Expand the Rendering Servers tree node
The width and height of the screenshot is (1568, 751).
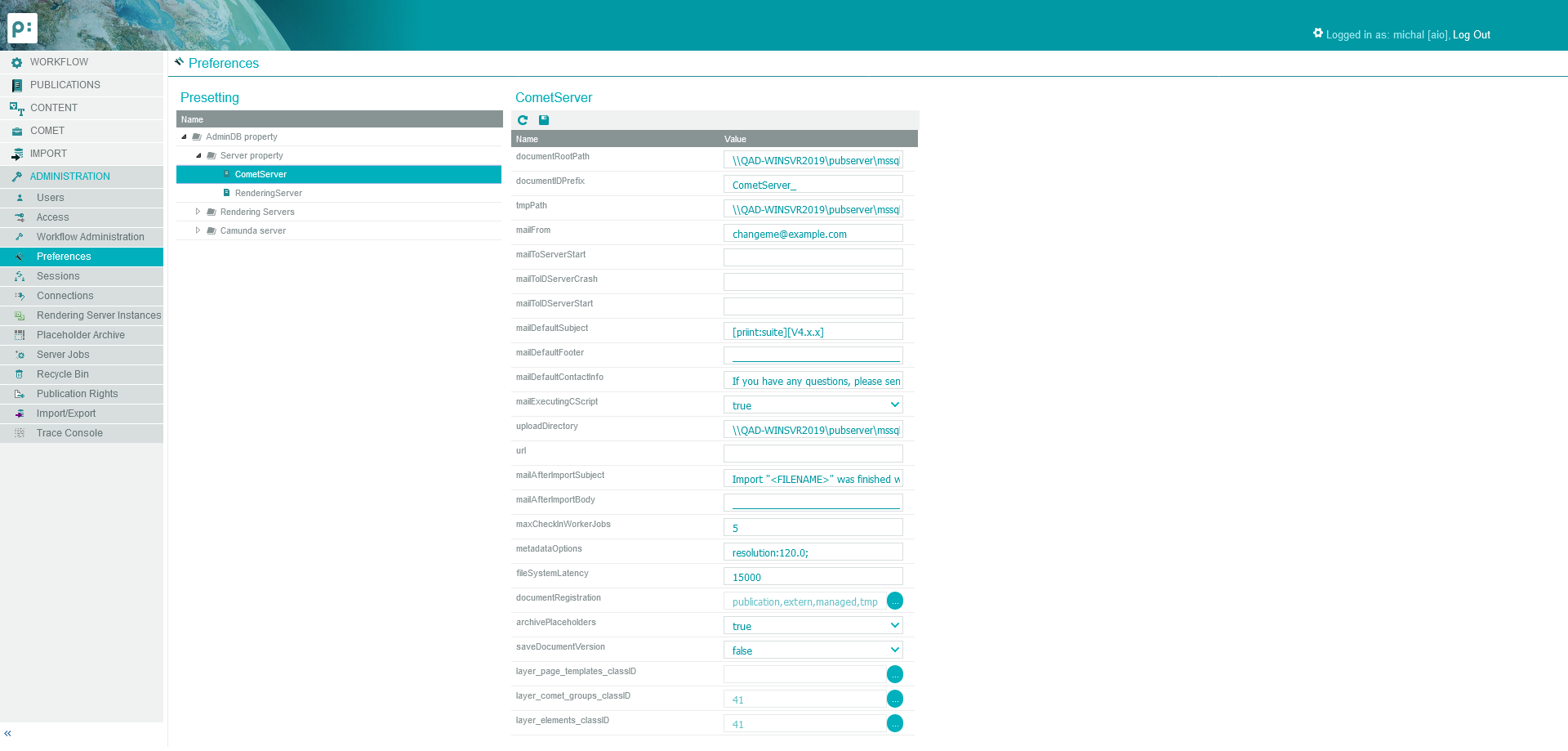pos(198,212)
